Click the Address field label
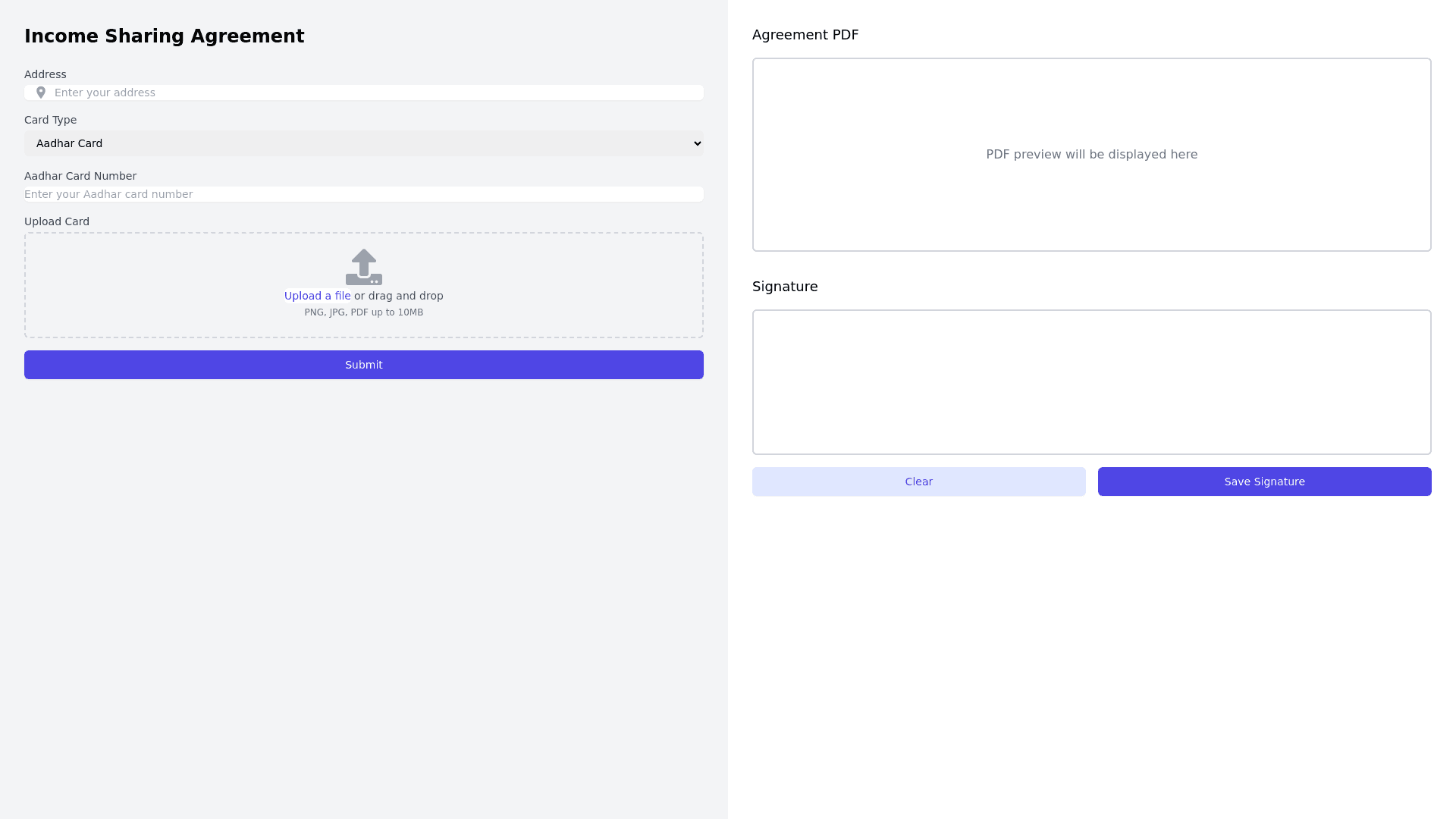 [45, 74]
